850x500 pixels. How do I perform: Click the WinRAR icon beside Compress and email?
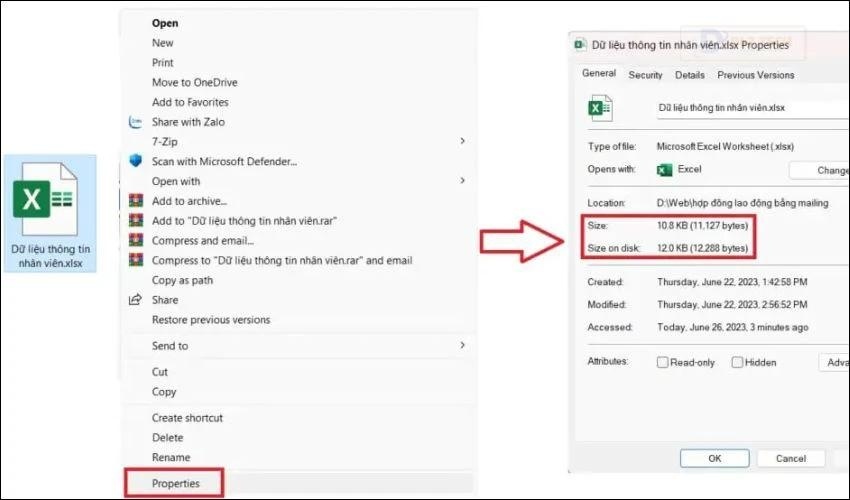[136, 240]
